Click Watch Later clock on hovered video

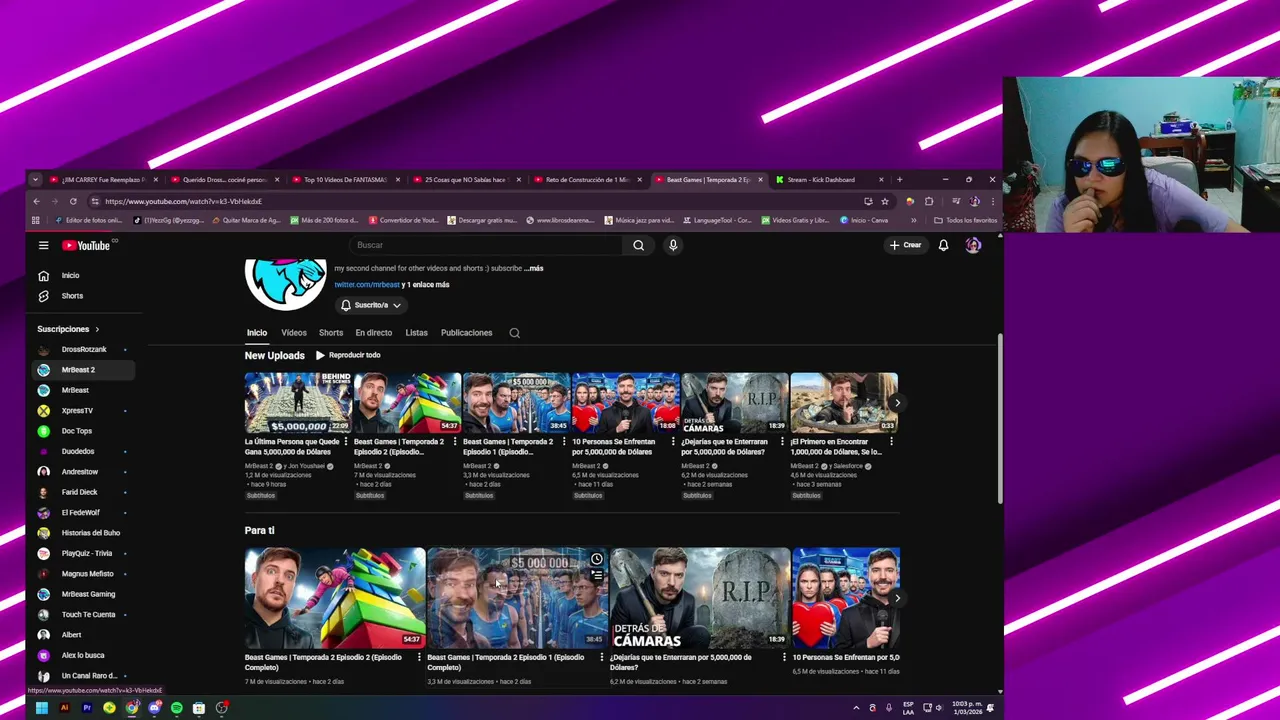[x=597, y=559]
